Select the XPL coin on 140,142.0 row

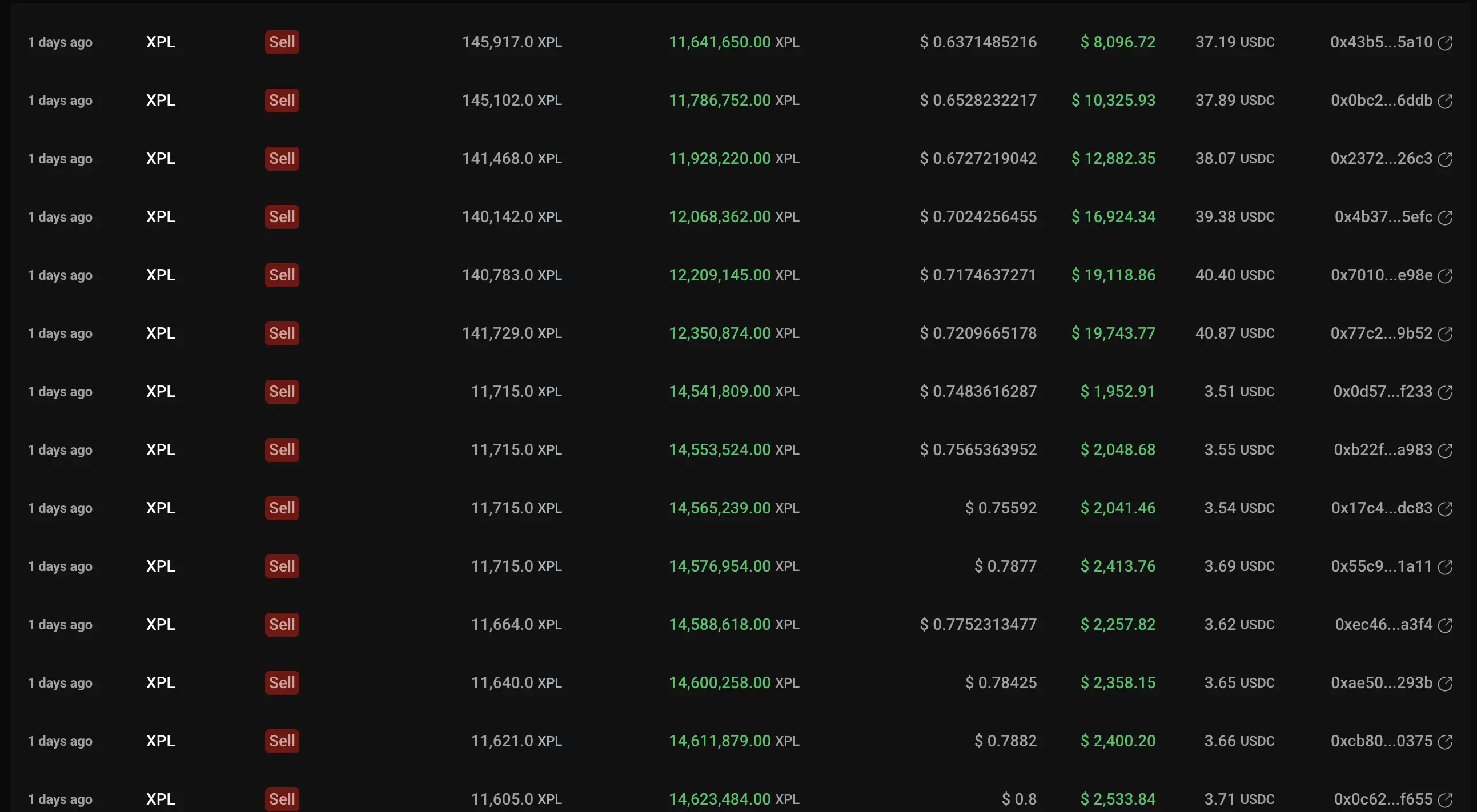pos(160,216)
